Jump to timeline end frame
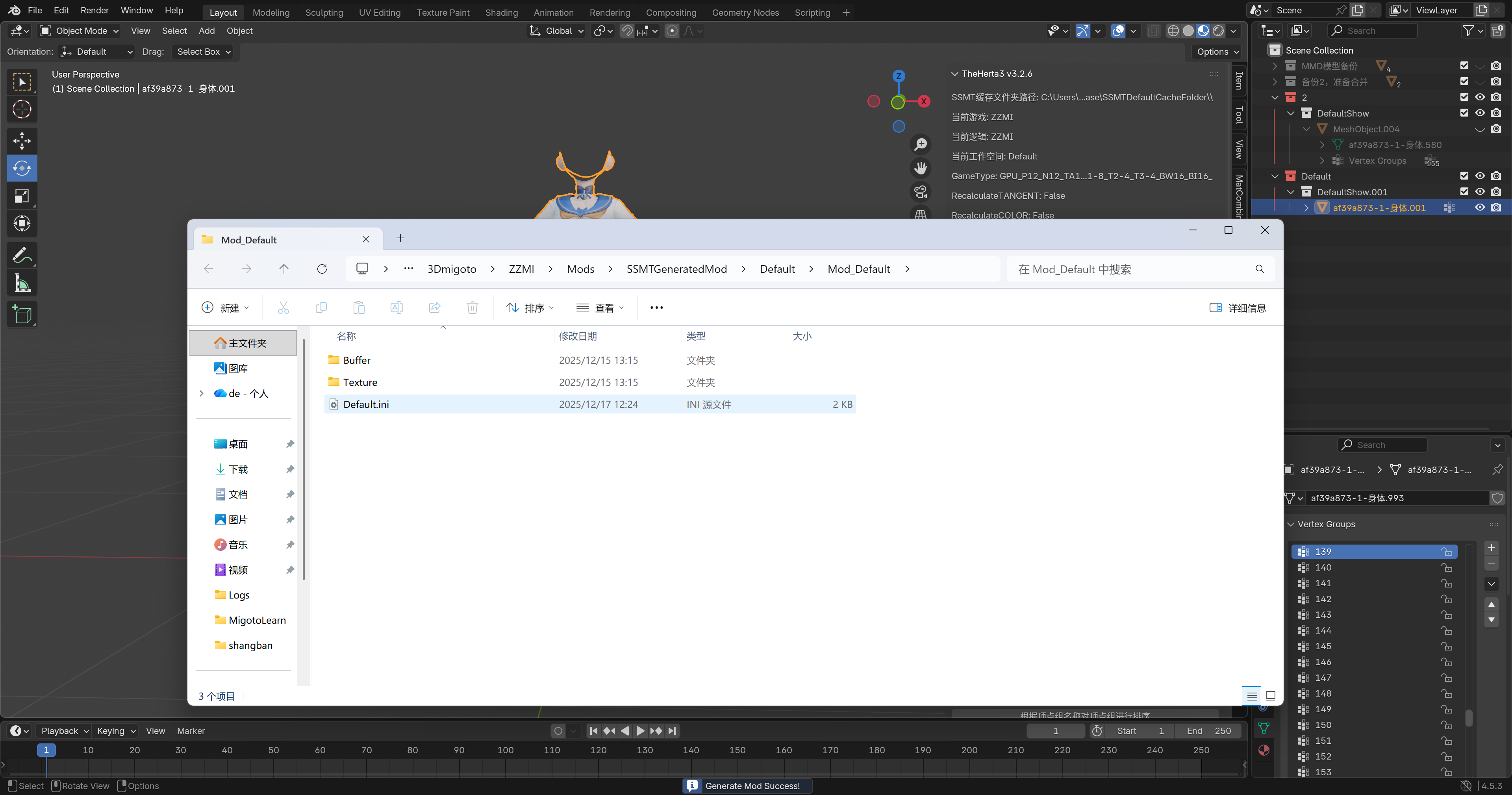Image resolution: width=1512 pixels, height=795 pixels. 672,731
